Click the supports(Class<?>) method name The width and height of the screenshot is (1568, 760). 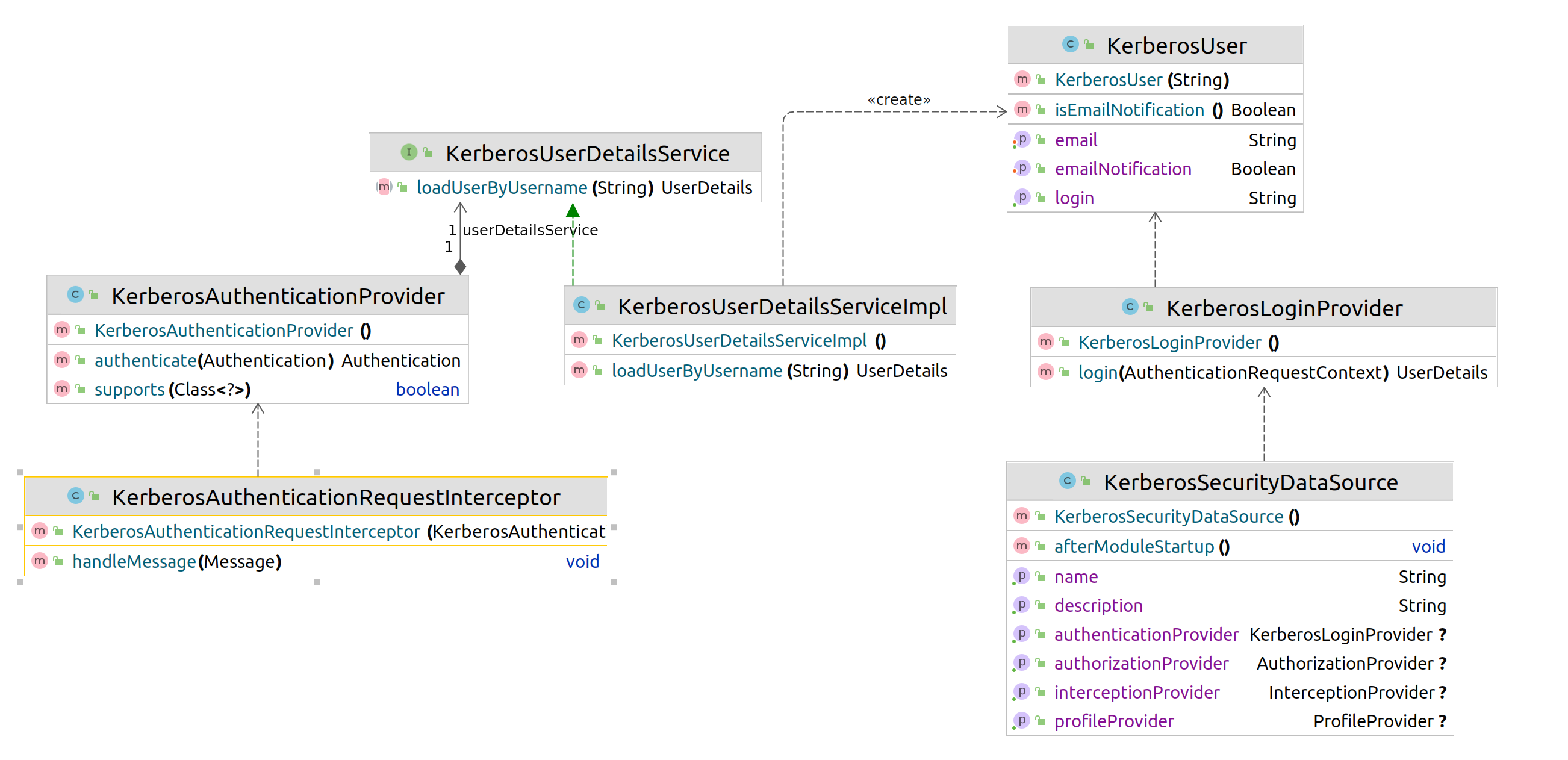tap(129, 390)
